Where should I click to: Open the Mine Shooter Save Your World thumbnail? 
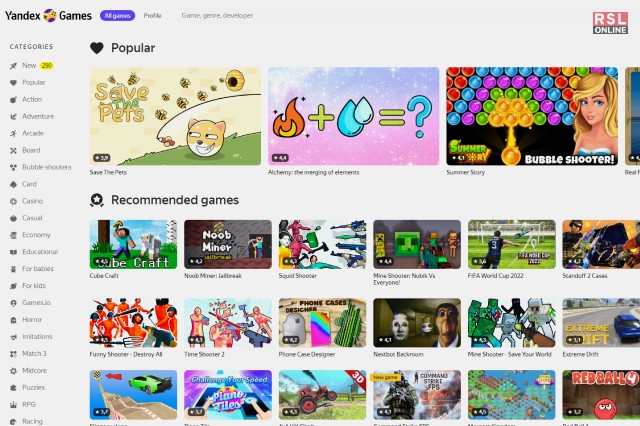pos(511,323)
